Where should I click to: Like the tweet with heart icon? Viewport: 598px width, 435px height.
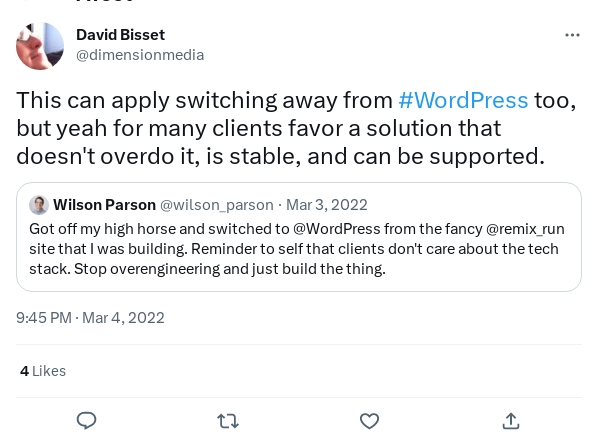370,421
